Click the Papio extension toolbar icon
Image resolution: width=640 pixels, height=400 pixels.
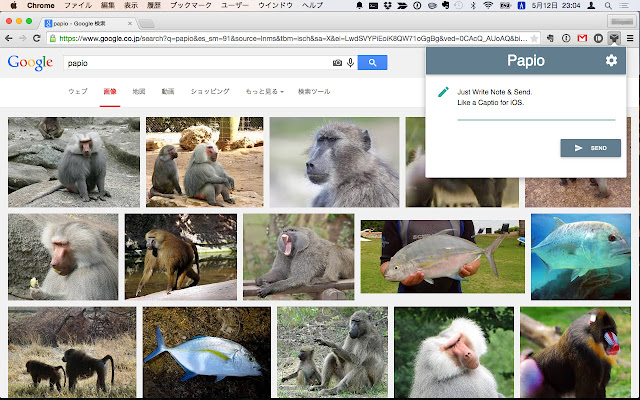pos(614,38)
